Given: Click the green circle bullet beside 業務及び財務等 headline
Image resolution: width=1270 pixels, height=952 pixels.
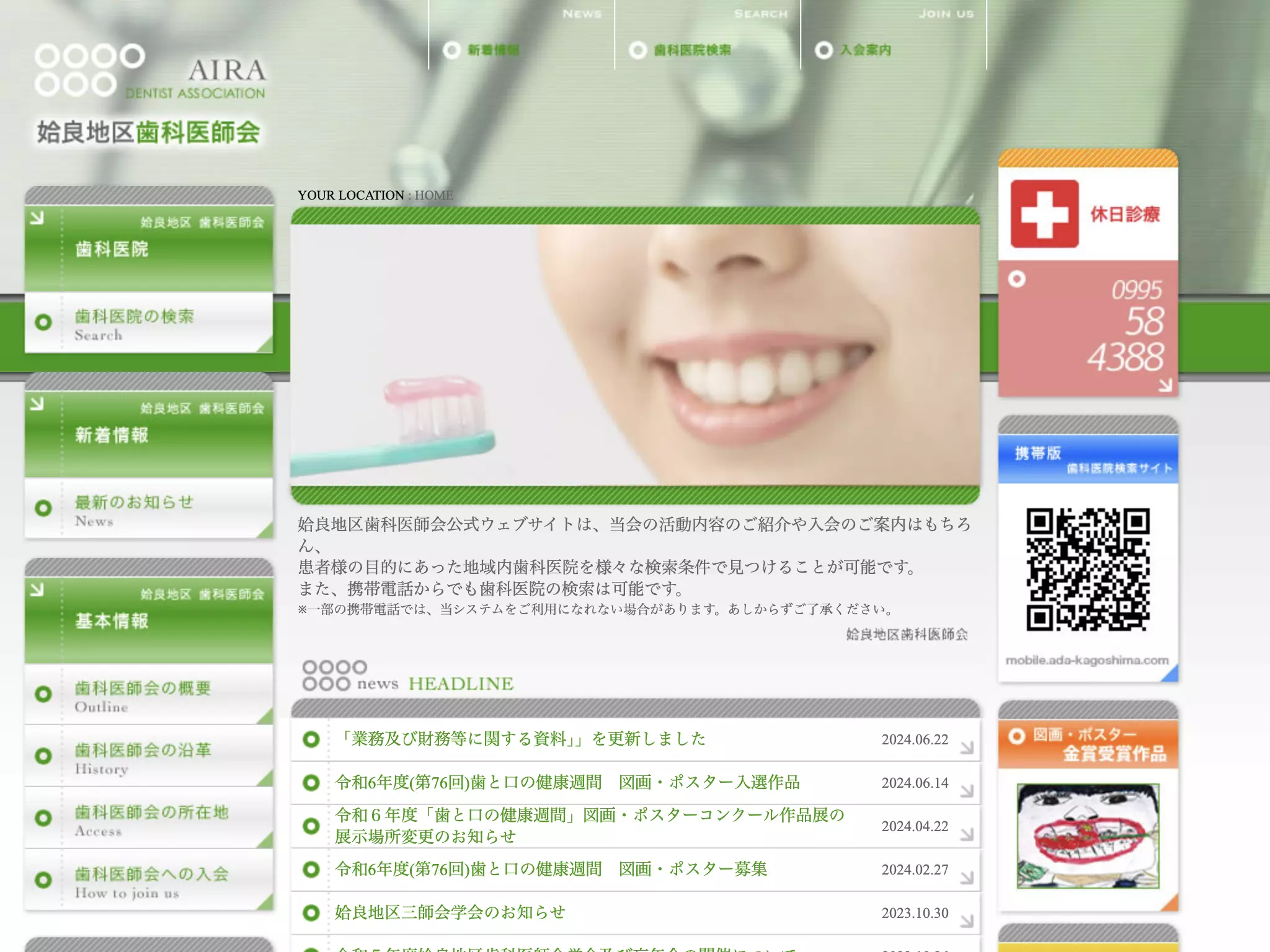Looking at the screenshot, I should [311, 739].
